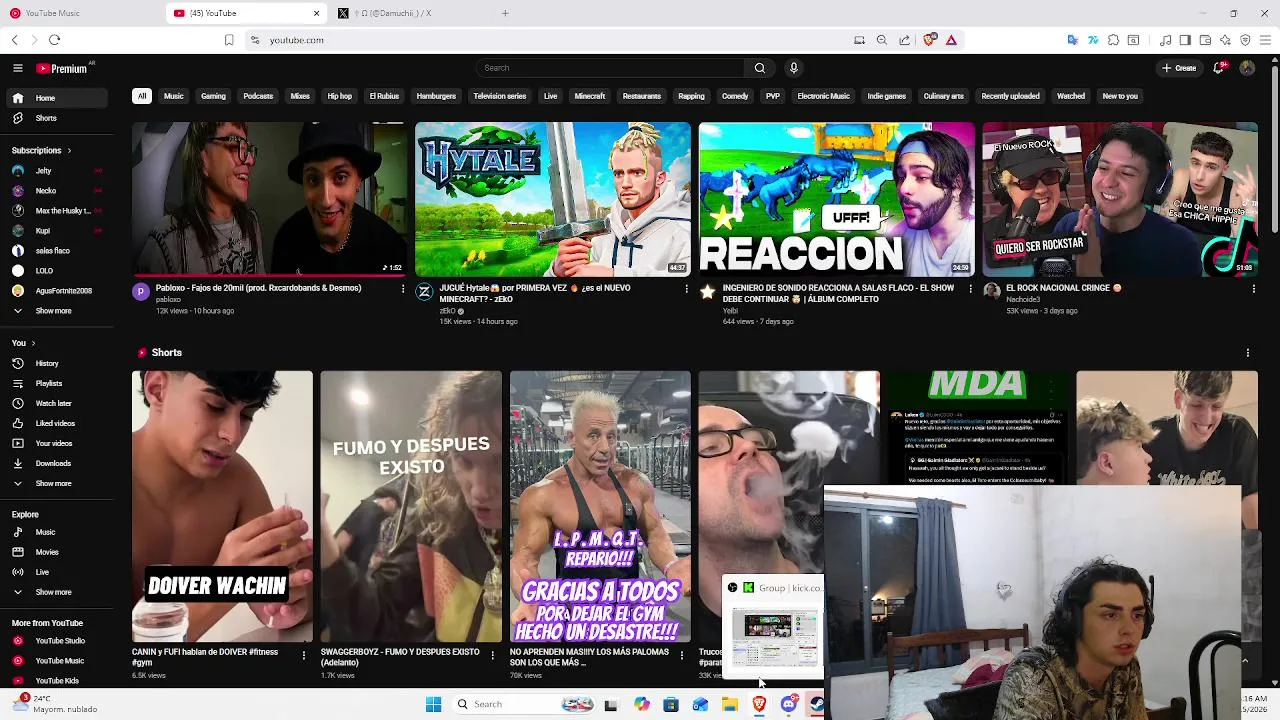
Task: Switch to YouTube Music browser tab
Action: (x=80, y=13)
